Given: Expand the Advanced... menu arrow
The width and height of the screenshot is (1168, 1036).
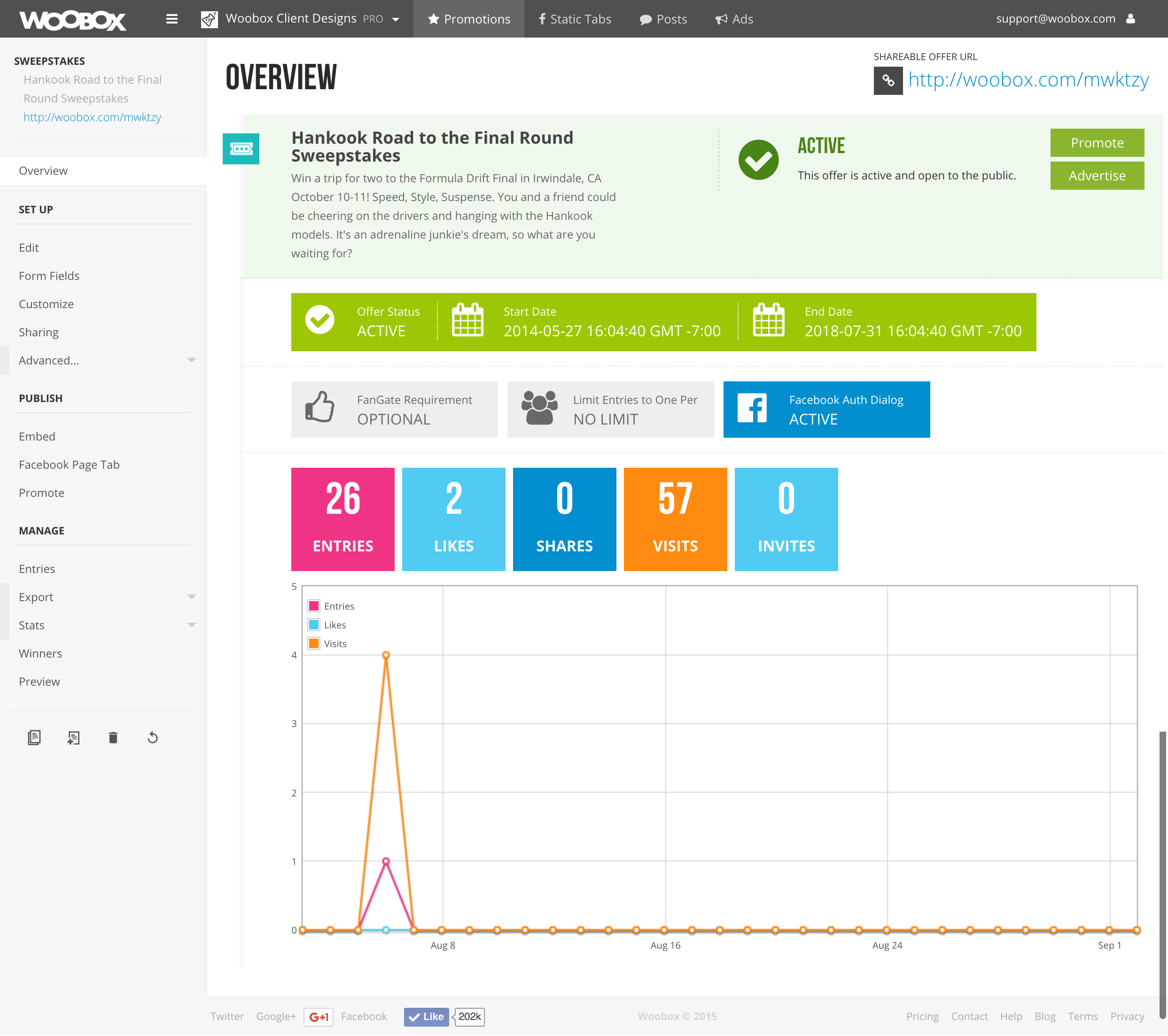Looking at the screenshot, I should pyautogui.click(x=191, y=360).
